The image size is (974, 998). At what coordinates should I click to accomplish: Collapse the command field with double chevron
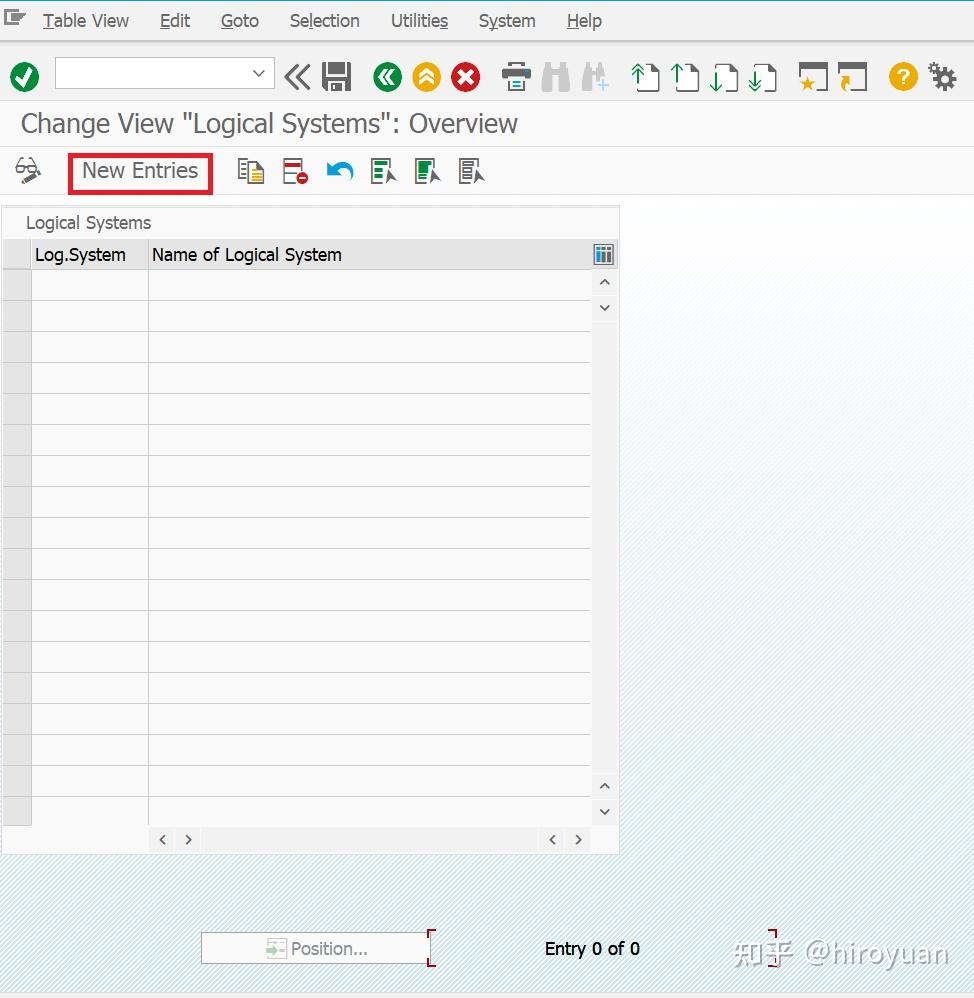point(297,77)
